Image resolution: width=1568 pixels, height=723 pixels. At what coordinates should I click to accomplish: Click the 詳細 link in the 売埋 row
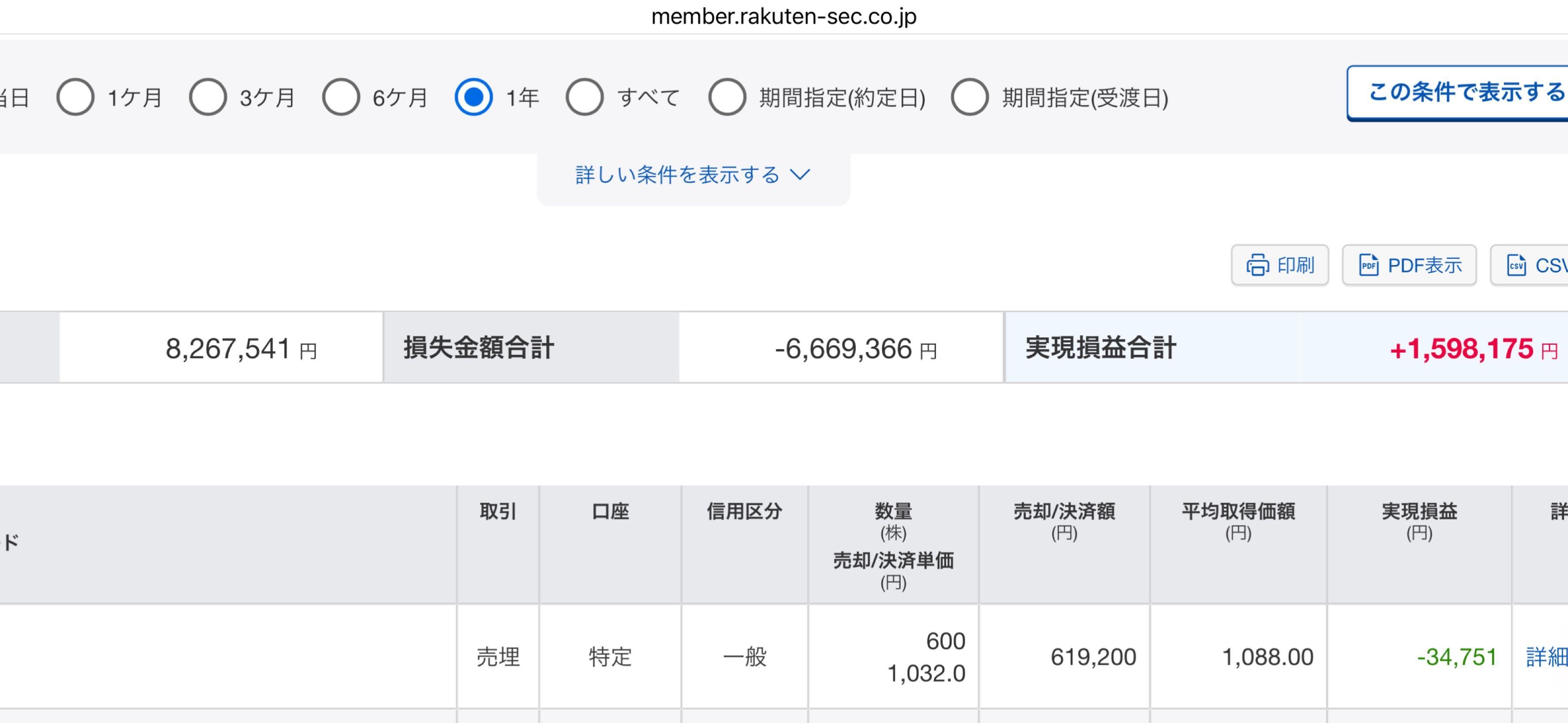tap(1547, 657)
